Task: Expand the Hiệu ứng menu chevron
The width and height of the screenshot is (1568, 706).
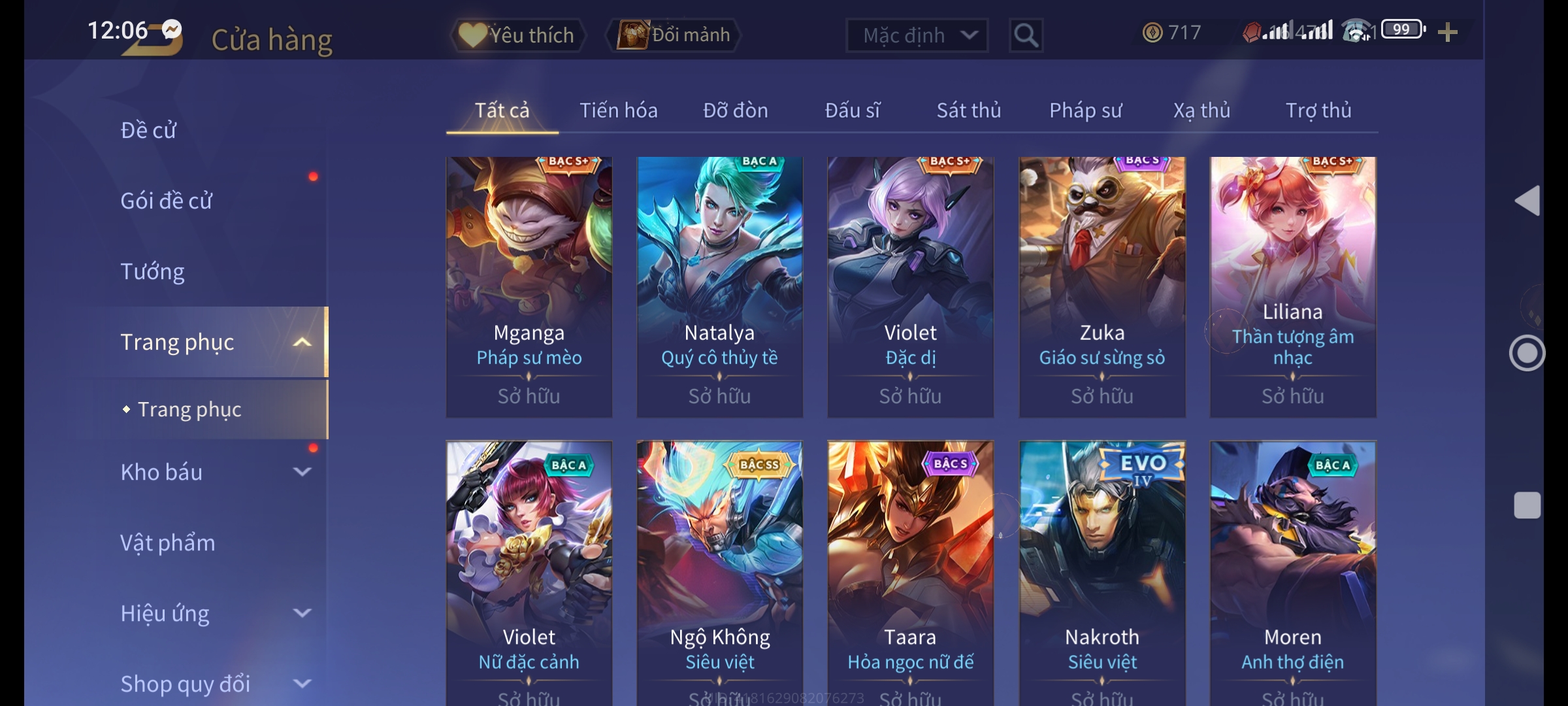Action: tap(302, 613)
